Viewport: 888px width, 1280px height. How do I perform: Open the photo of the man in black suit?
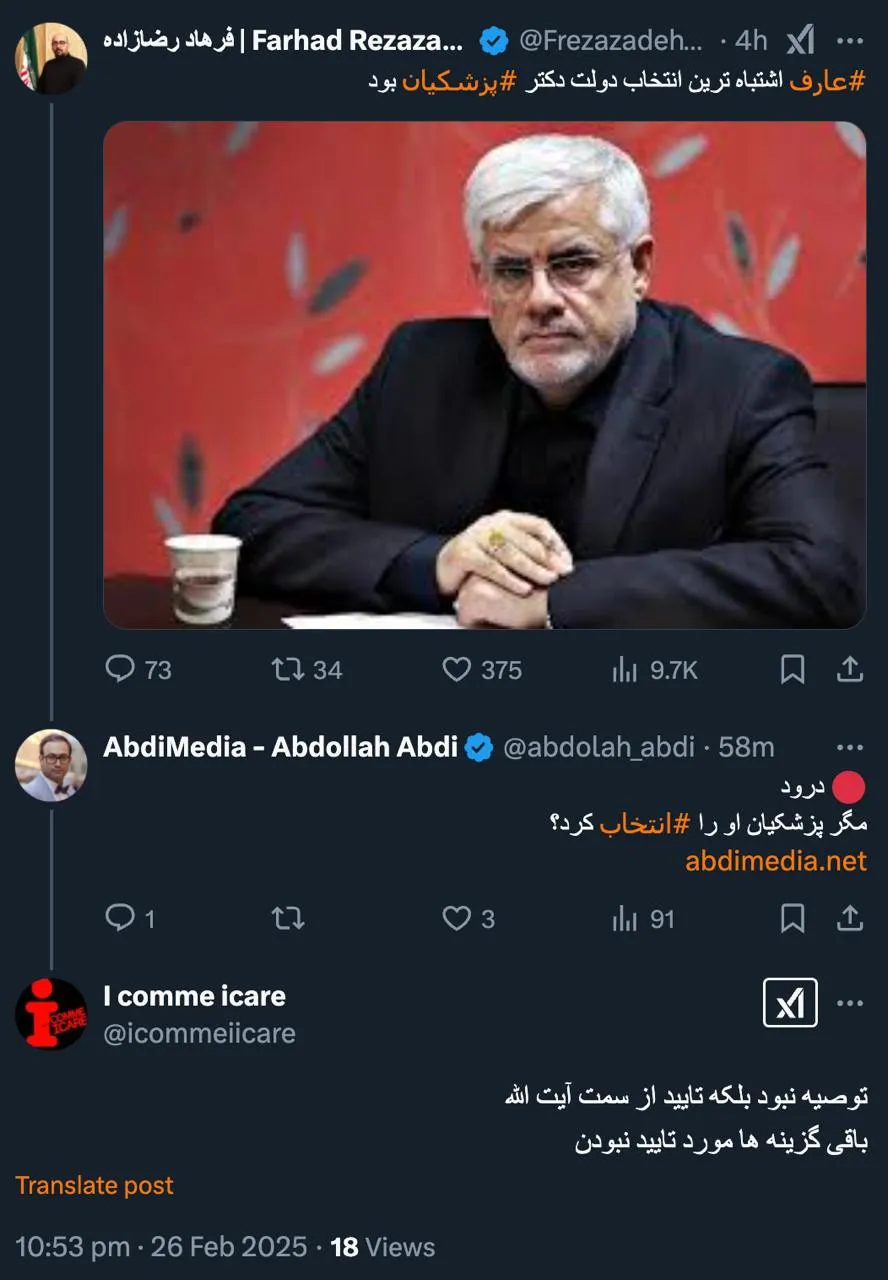coord(485,375)
